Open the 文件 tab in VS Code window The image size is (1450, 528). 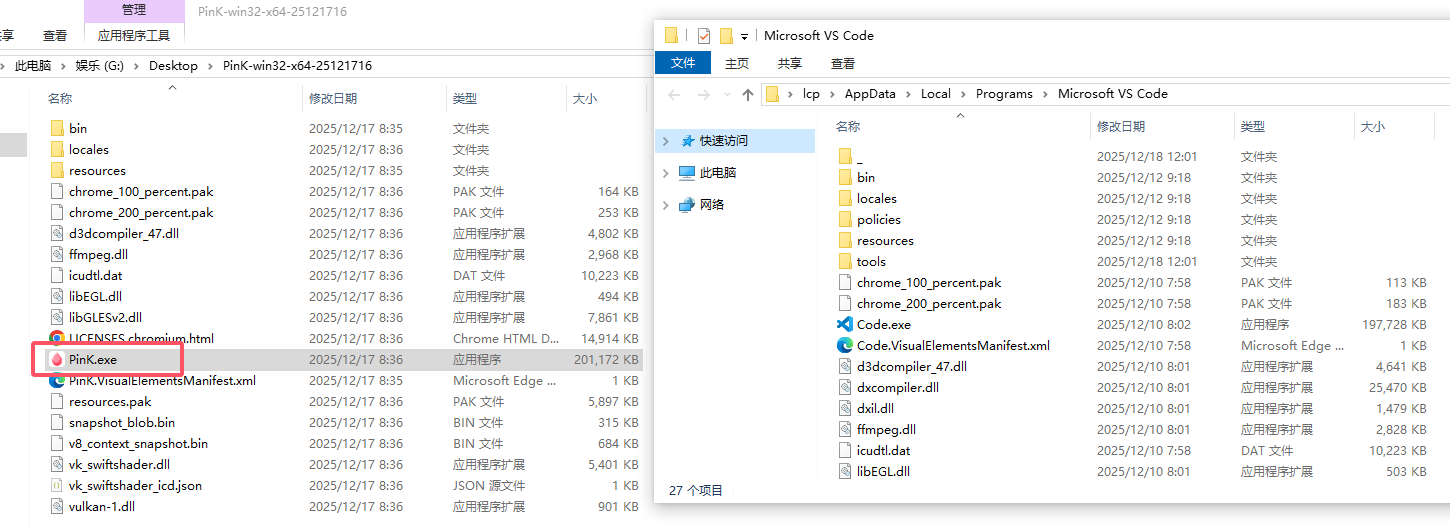pos(683,63)
